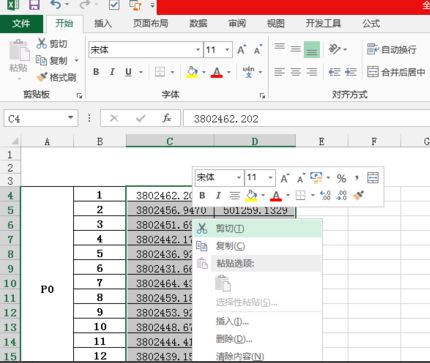Open the File (文件) tab
Viewport: 430px width, 363px height.
coord(21,23)
